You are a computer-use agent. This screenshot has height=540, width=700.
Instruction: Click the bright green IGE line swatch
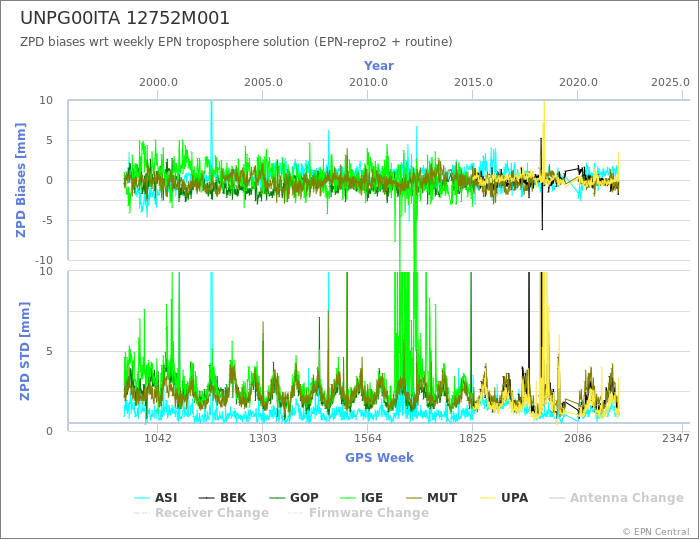pyautogui.click(x=348, y=498)
